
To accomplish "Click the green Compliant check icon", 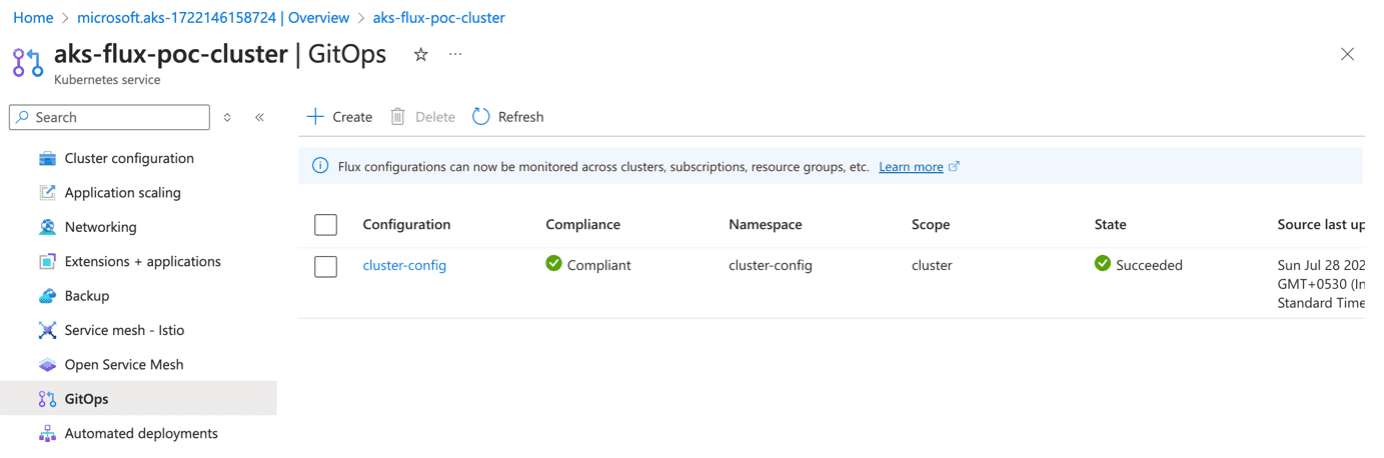I will [554, 264].
